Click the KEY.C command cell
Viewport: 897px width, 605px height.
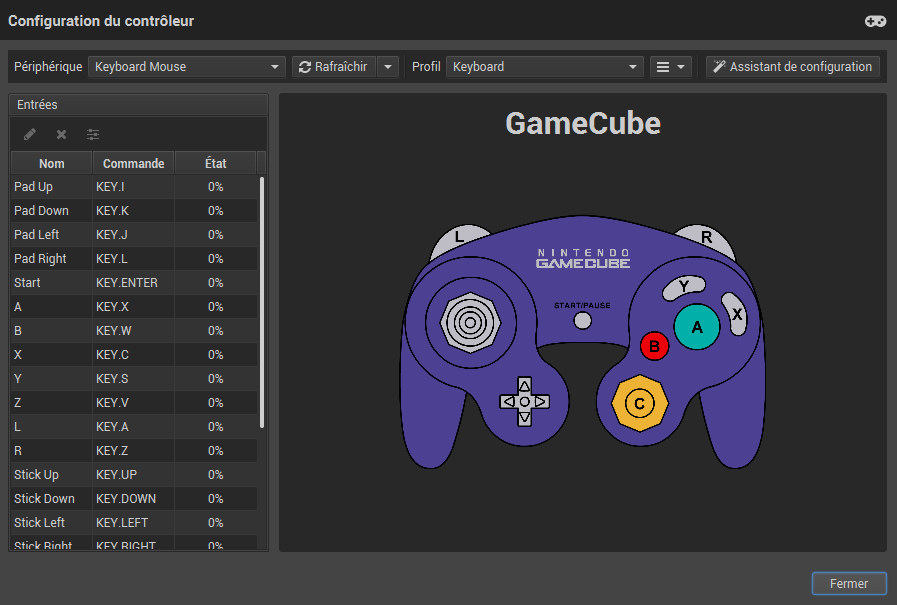[133, 355]
